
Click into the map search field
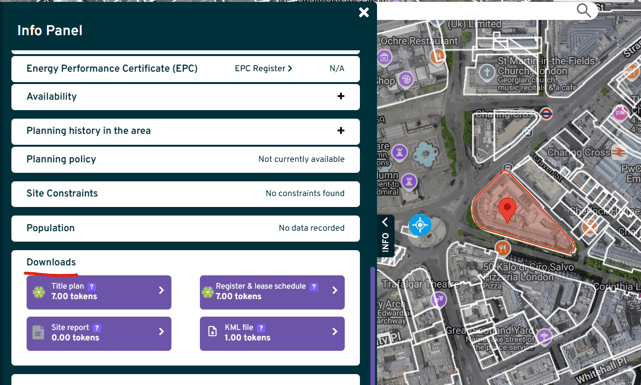476,11
